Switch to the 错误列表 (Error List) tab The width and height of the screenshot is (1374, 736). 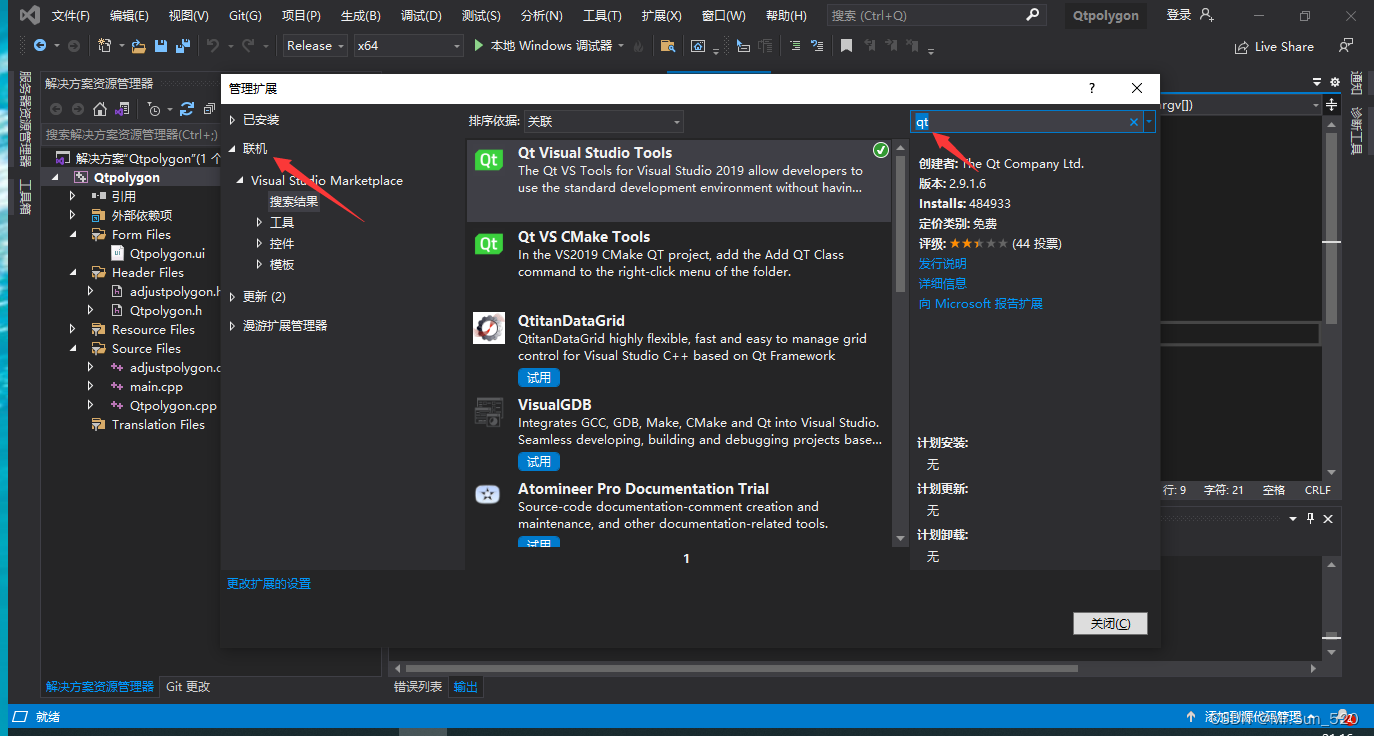tap(418, 687)
